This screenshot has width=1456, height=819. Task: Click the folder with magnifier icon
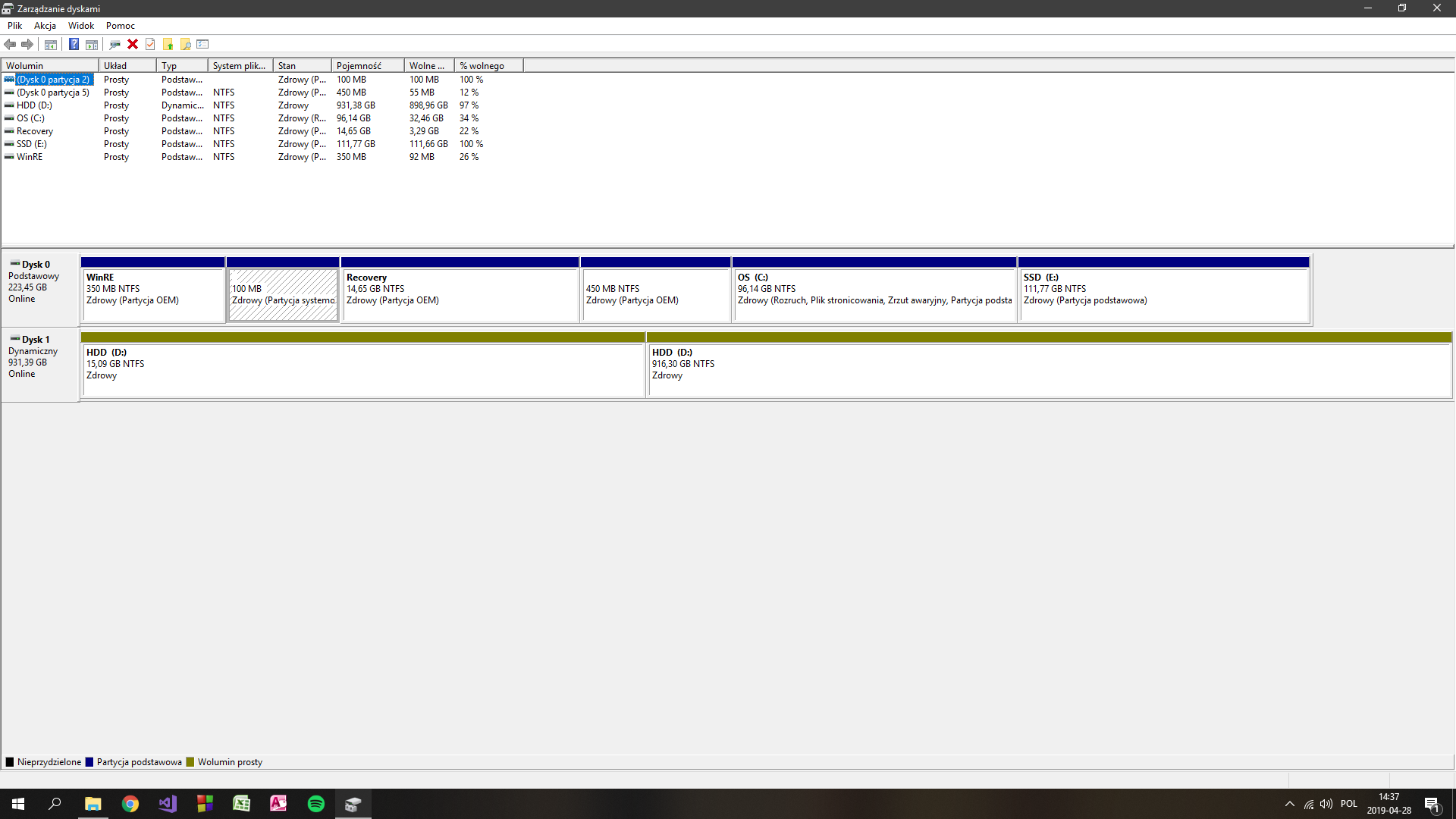pos(185,44)
